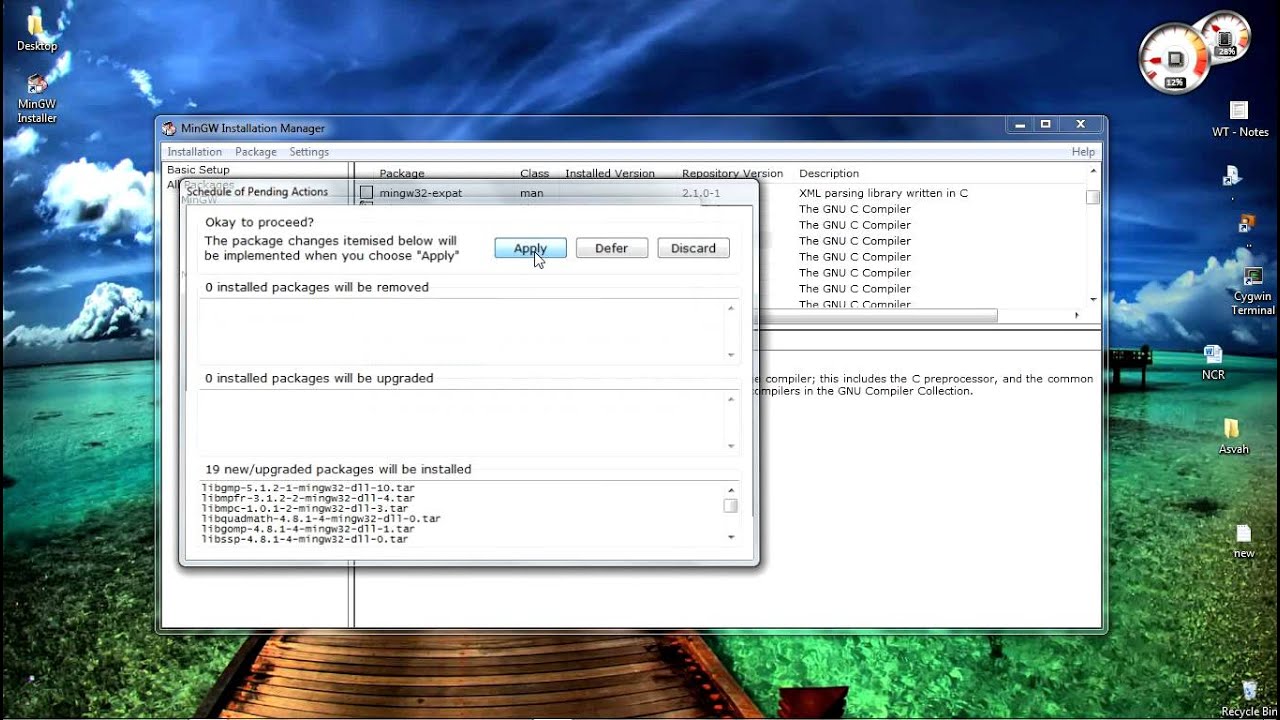The image size is (1280, 720).
Task: Click the 'man' class cell
Action: (531, 193)
